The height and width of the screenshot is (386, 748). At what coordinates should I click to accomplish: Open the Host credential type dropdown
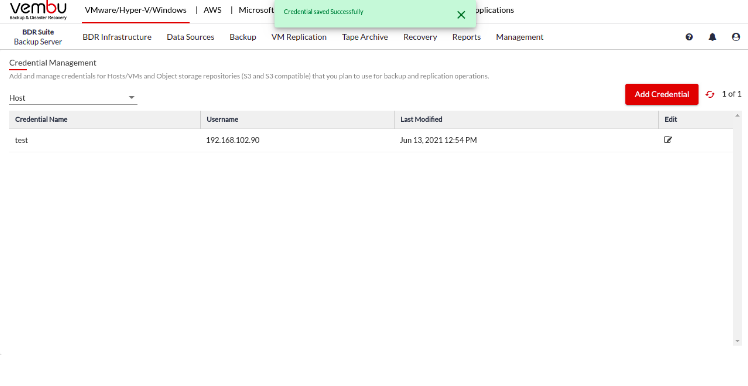(73, 98)
